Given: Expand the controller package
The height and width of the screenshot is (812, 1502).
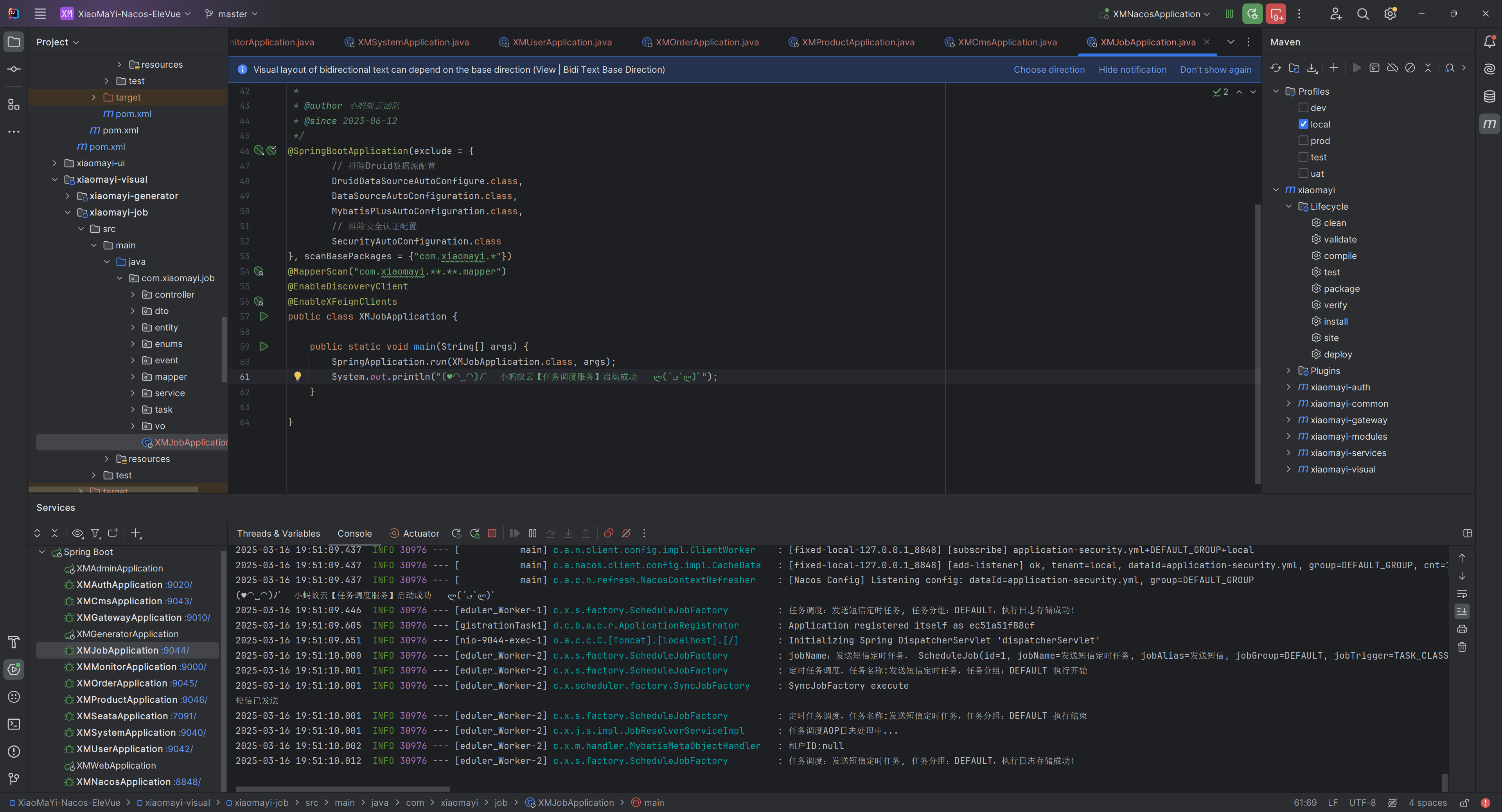Looking at the screenshot, I should pyautogui.click(x=132, y=295).
